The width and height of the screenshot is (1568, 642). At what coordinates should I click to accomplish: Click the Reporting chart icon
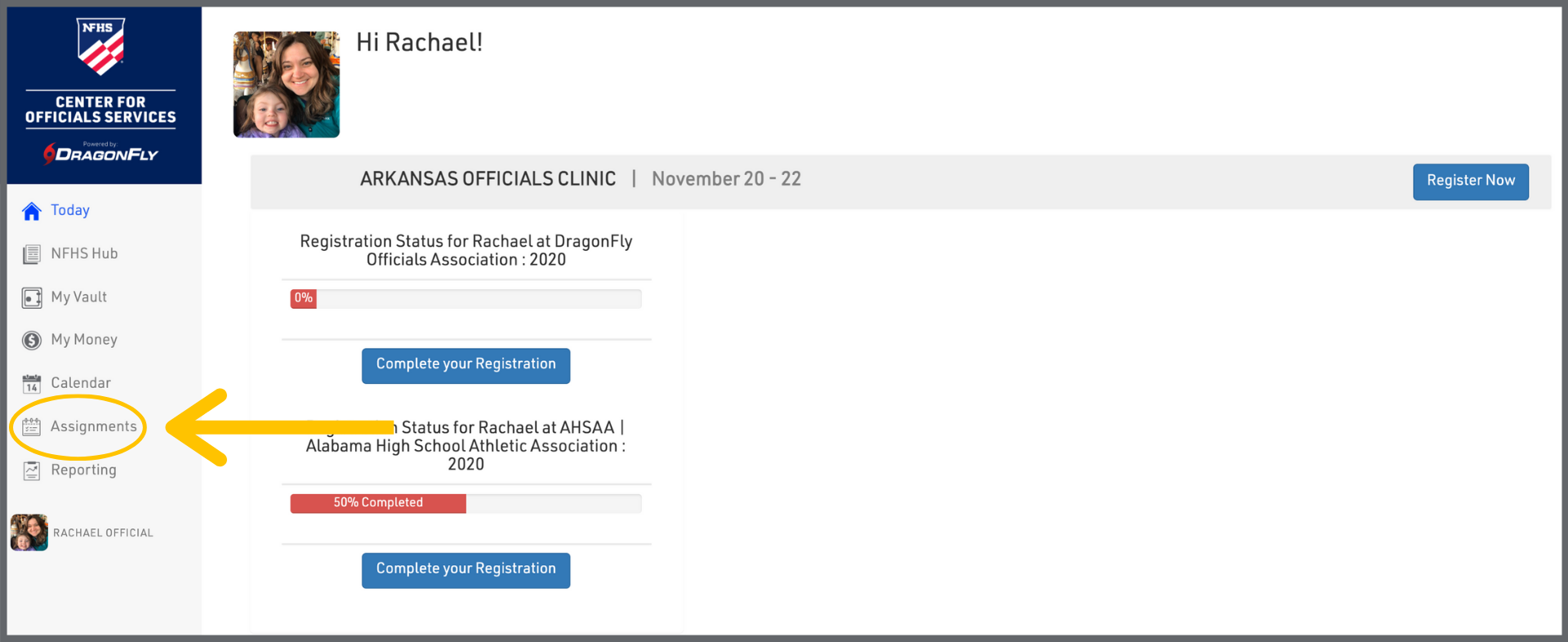pyautogui.click(x=32, y=470)
